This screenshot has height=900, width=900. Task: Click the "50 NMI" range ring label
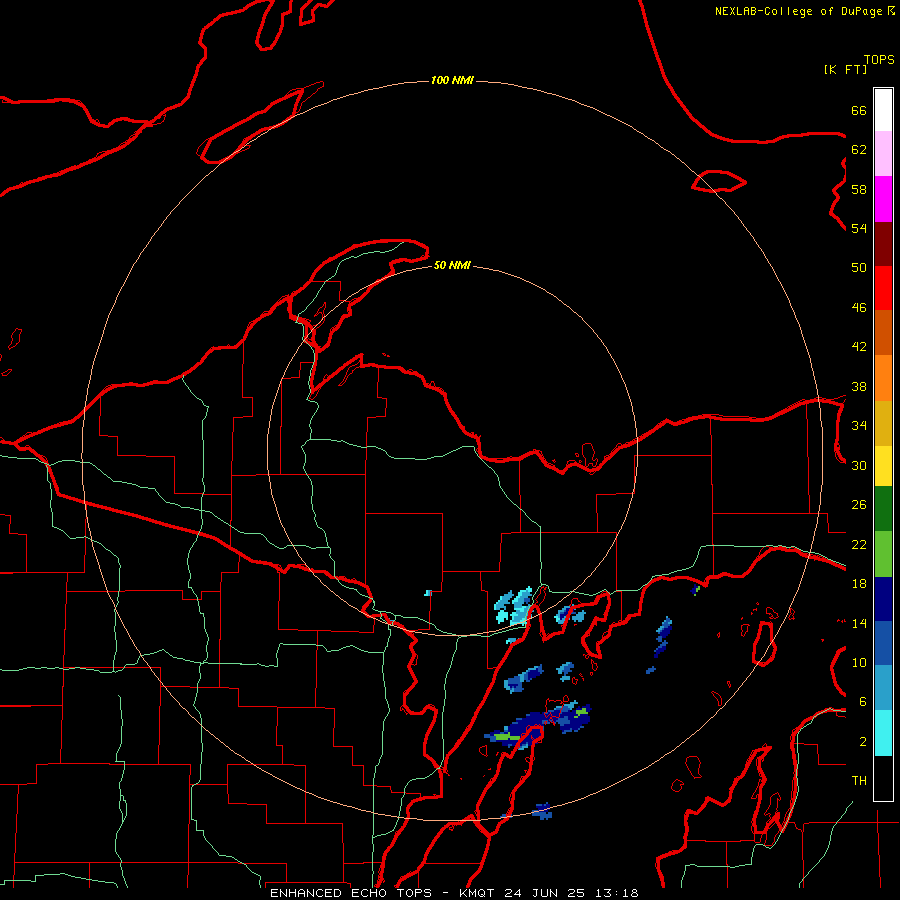pos(452,265)
